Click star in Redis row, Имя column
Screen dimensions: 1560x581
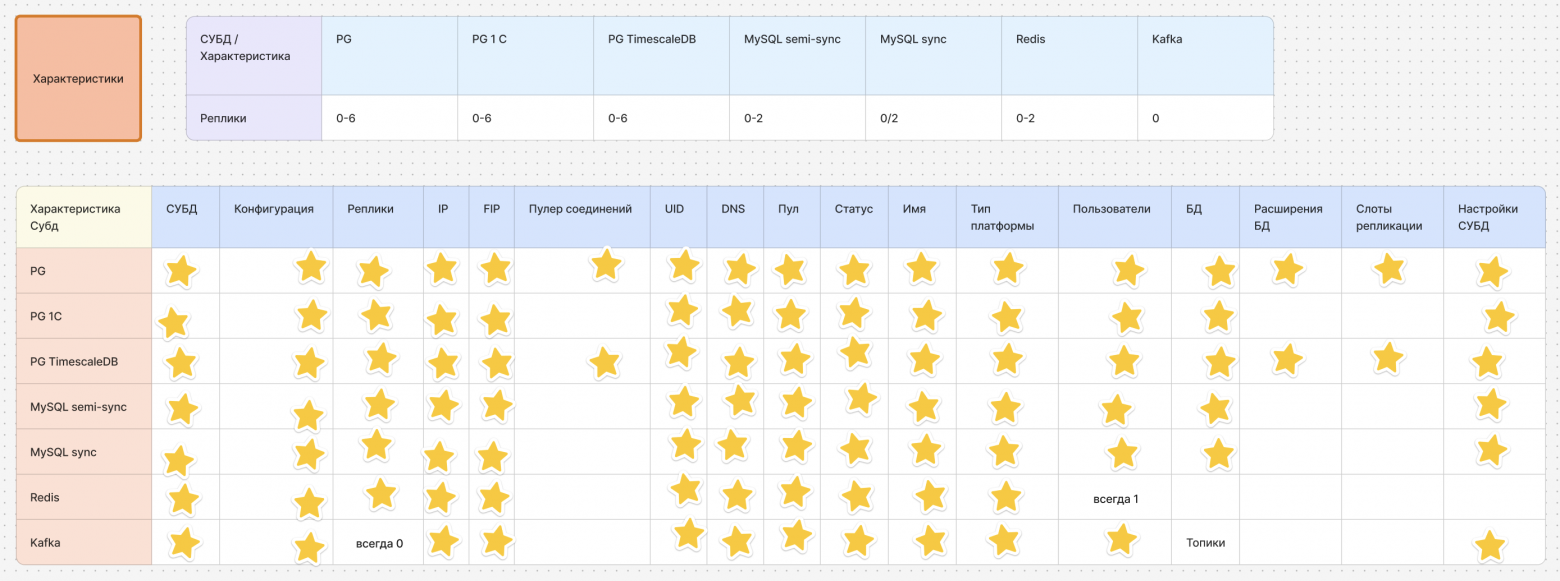click(931, 497)
